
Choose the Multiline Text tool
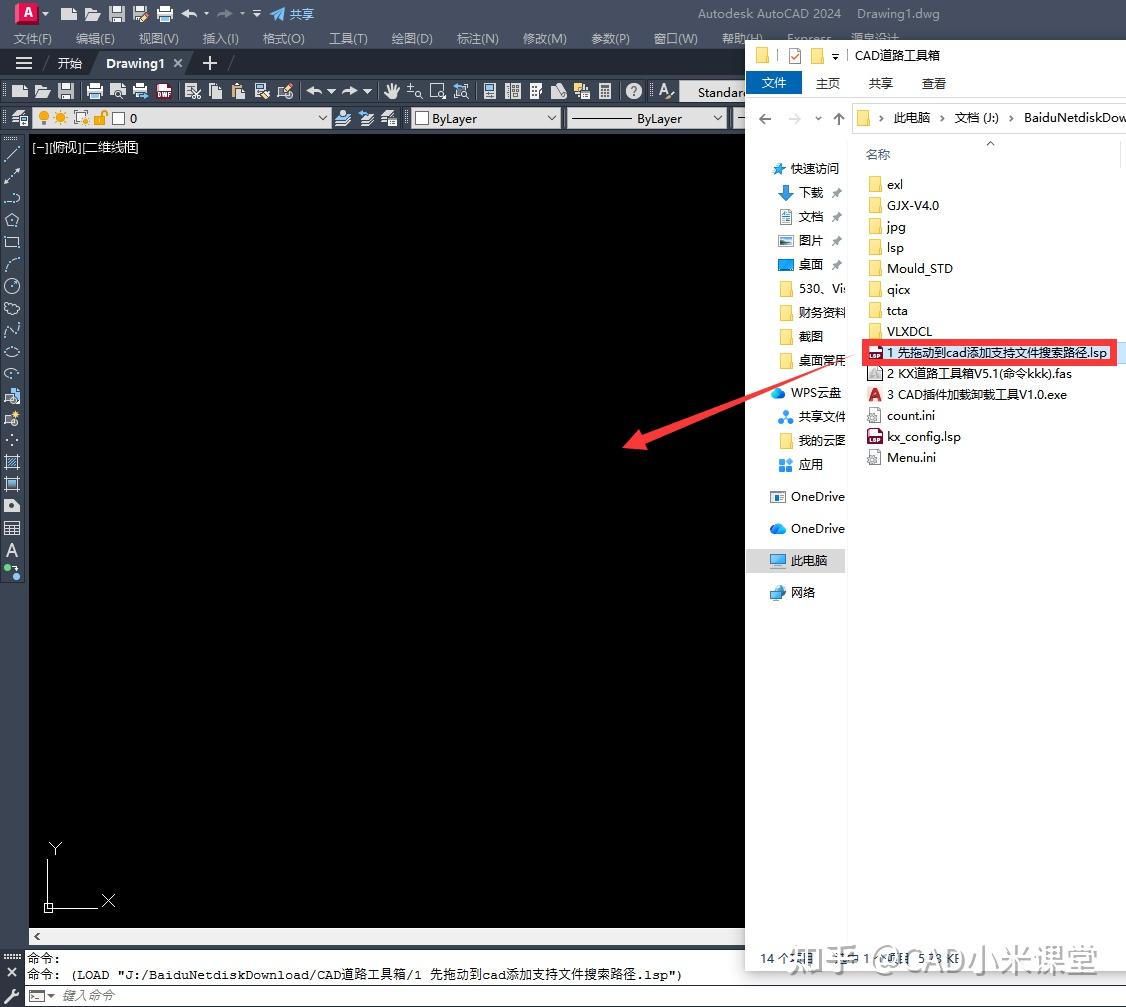coord(12,550)
